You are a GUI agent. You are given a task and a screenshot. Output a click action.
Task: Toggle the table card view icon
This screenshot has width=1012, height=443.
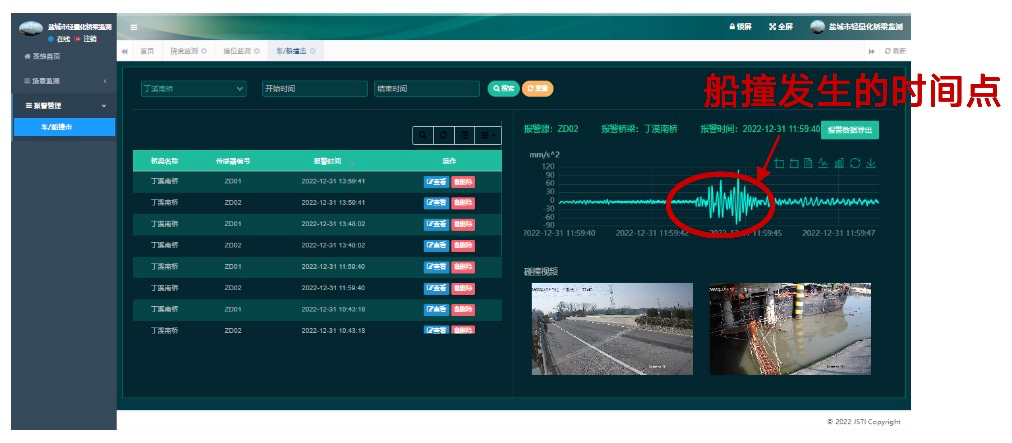tap(464, 136)
